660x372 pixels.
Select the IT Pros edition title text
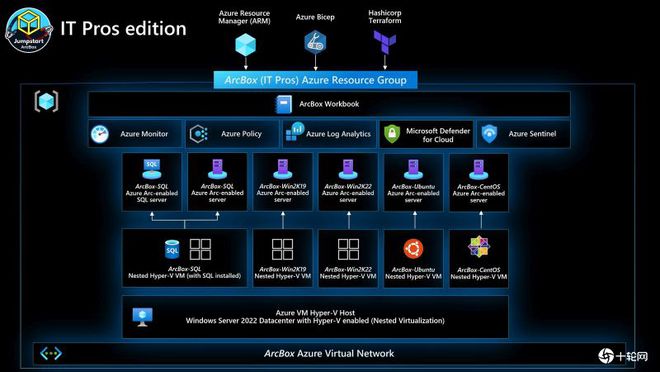tap(123, 29)
